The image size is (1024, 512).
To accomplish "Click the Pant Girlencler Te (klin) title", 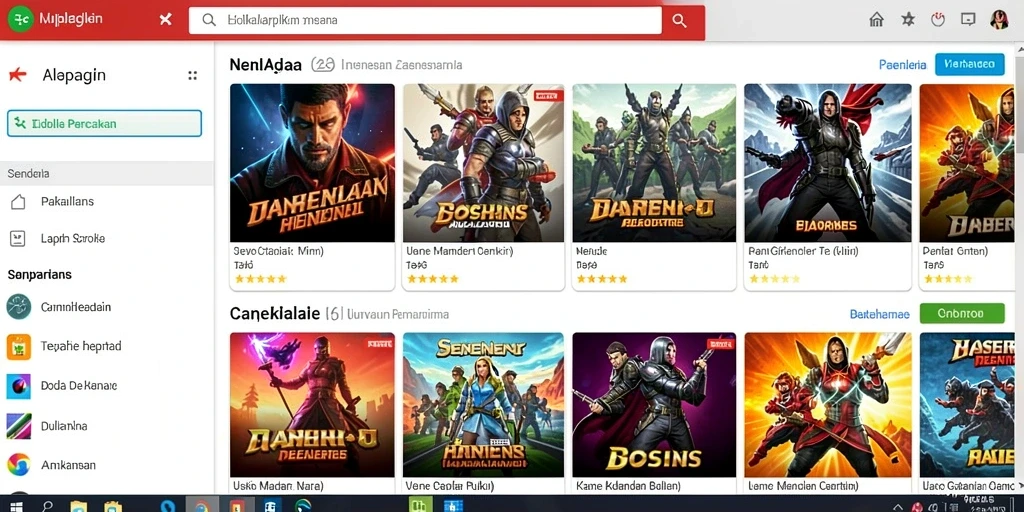I will point(803,251).
